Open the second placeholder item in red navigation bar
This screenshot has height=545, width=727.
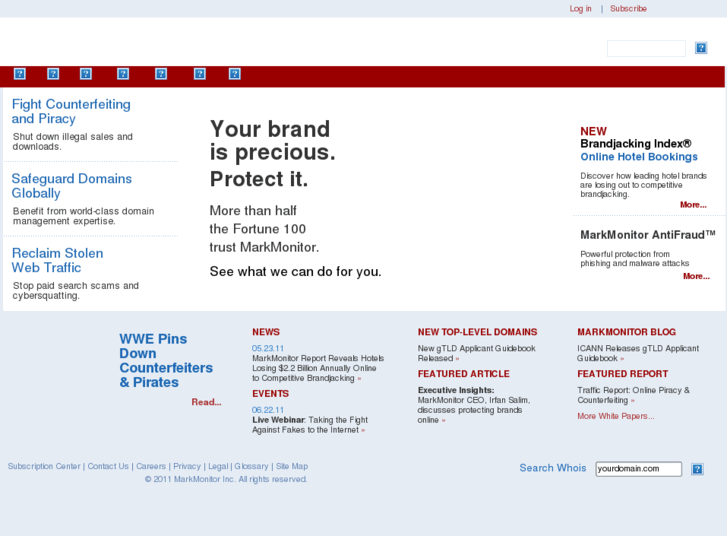[x=53, y=74]
